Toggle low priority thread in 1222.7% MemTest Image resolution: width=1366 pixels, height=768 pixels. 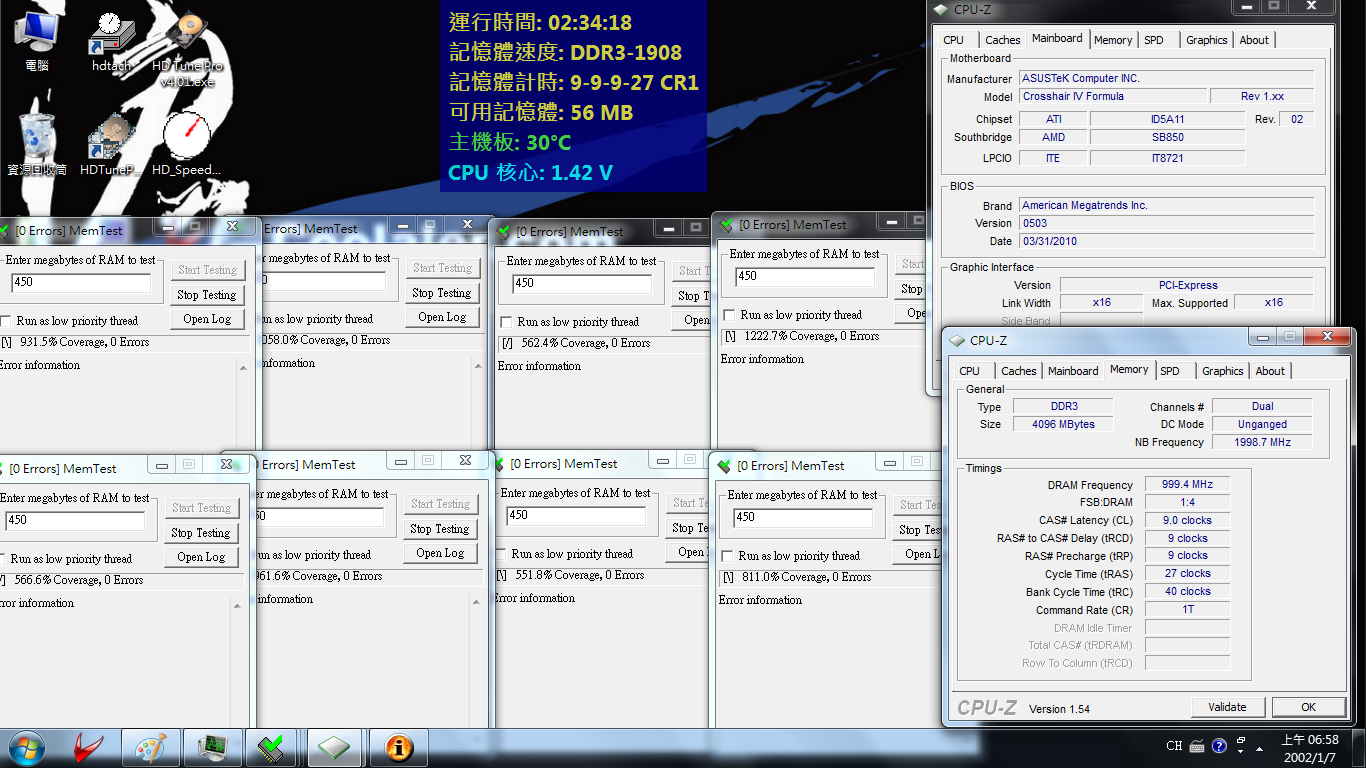click(x=729, y=315)
